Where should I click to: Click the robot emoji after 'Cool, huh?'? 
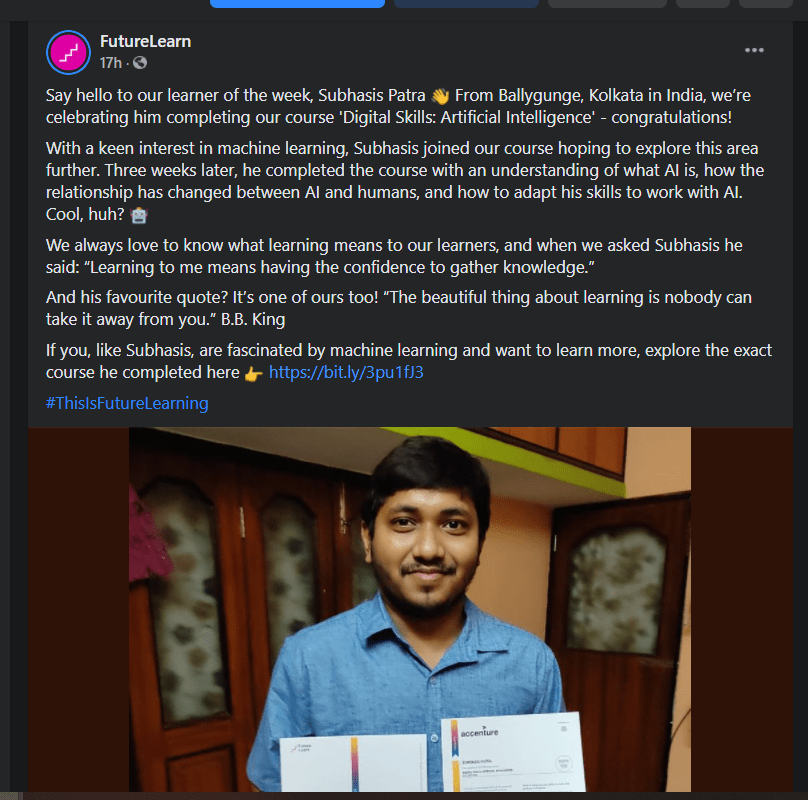pos(139,215)
